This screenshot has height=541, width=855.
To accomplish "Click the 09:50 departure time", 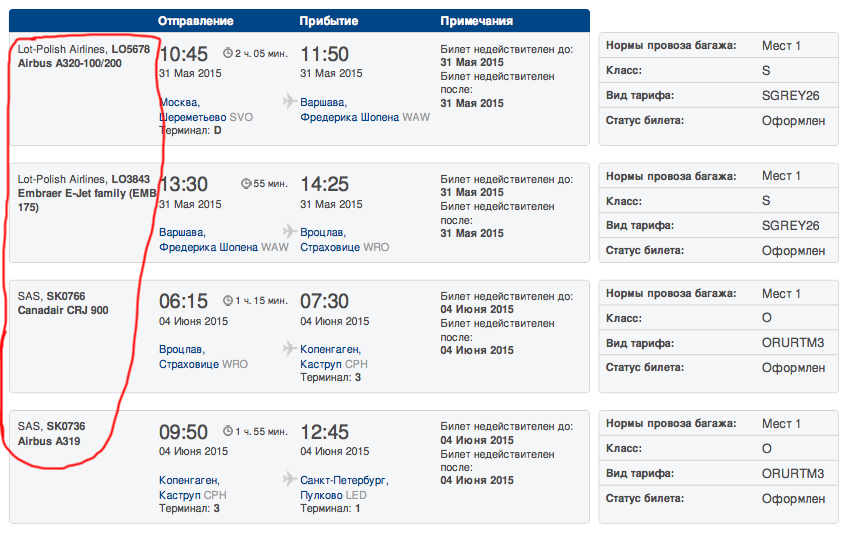I will pos(184,433).
